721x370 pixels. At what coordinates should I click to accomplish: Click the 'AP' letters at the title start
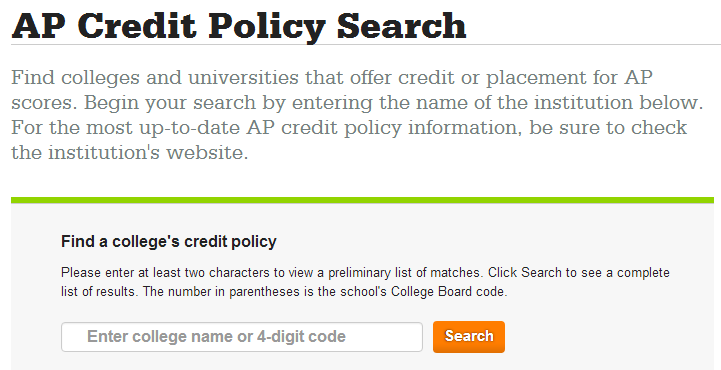tap(38, 26)
